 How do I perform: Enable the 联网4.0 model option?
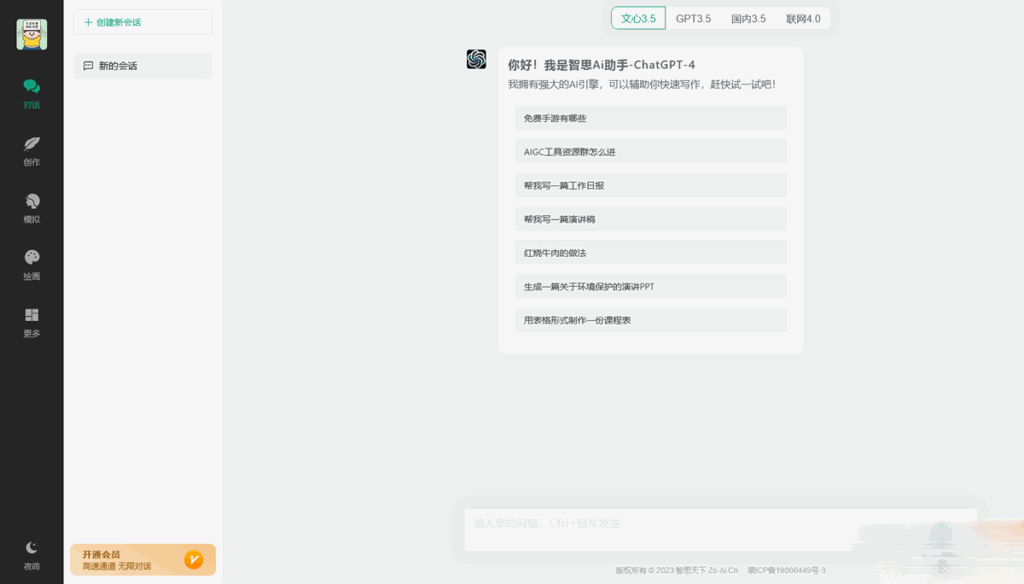(805, 18)
